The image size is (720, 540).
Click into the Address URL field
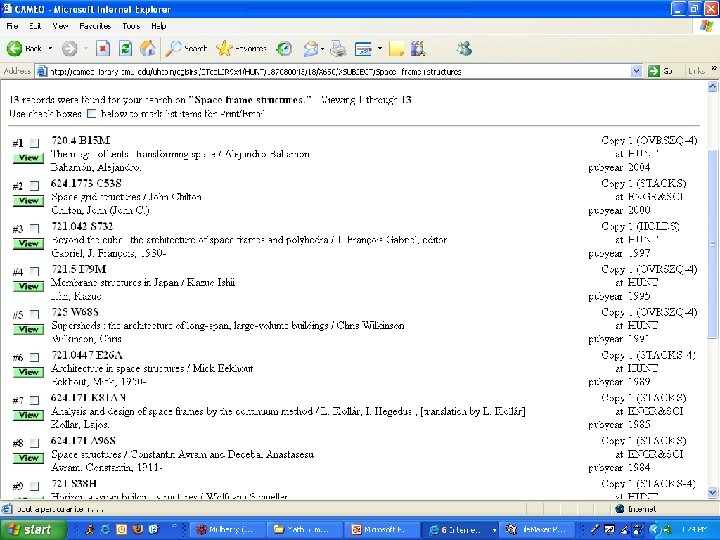[x=339, y=71]
